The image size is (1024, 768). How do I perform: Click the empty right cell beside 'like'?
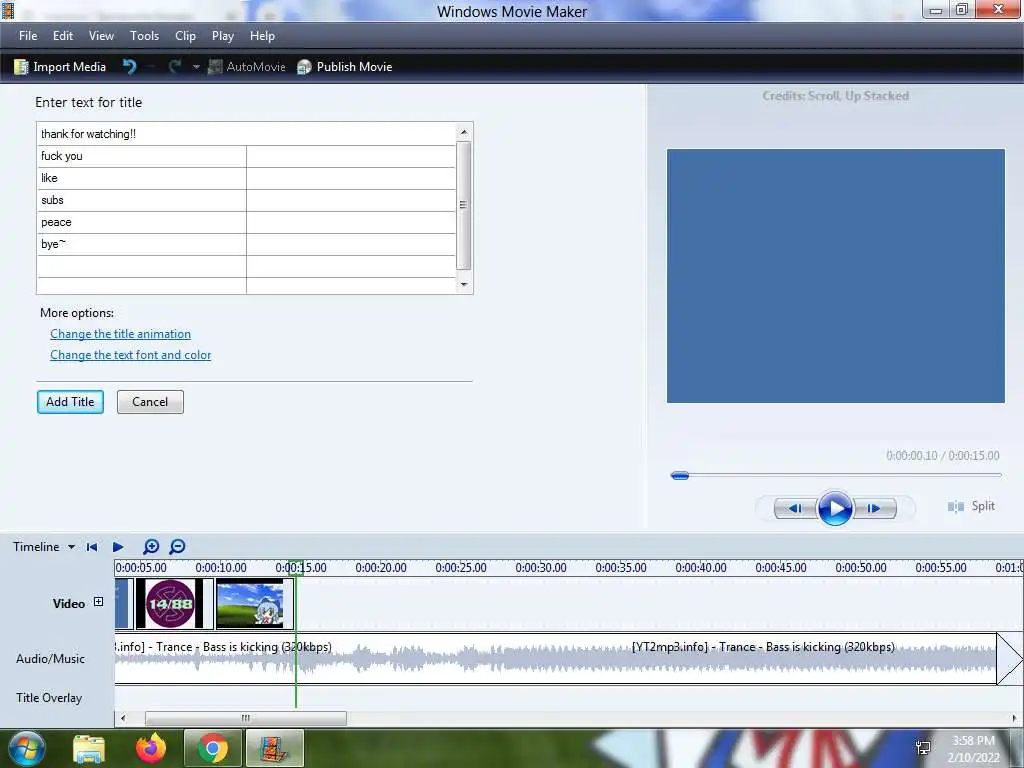(x=351, y=178)
